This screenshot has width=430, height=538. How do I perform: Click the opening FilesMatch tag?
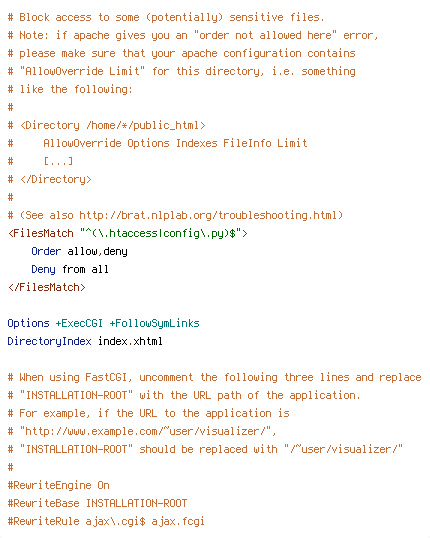pyautogui.click(x=127, y=233)
